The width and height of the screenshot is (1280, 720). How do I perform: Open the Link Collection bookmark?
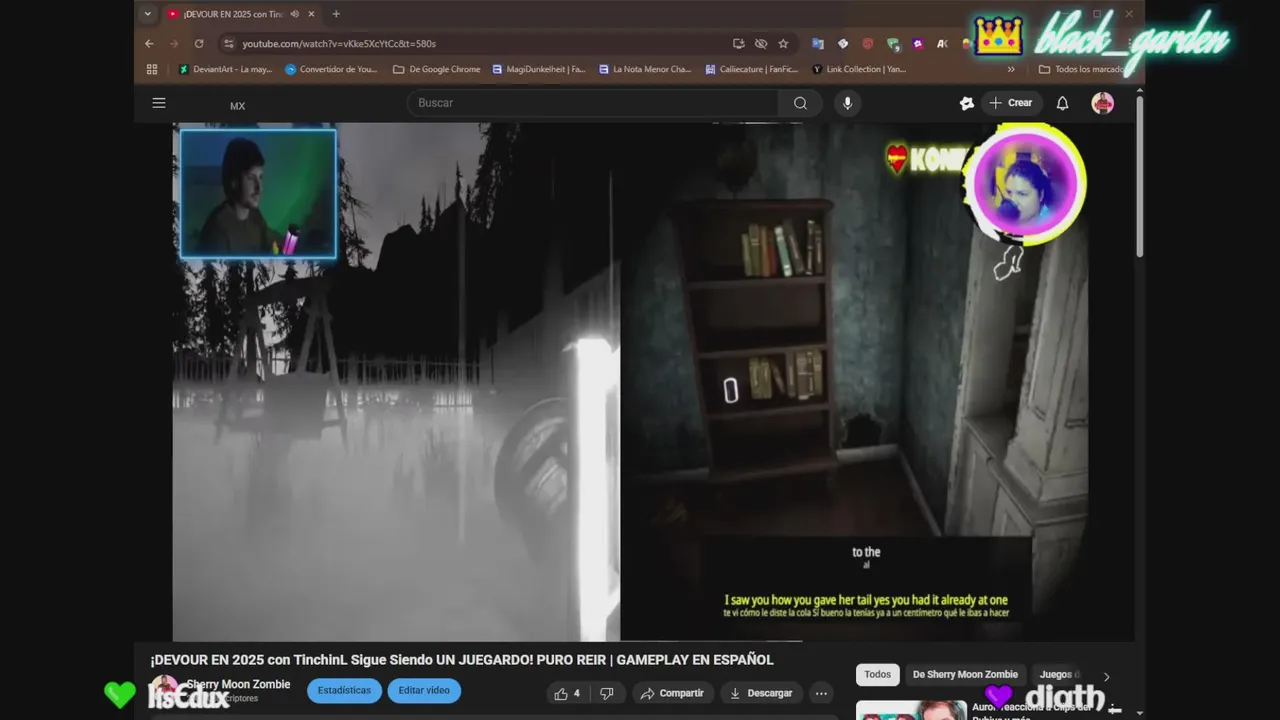(859, 69)
